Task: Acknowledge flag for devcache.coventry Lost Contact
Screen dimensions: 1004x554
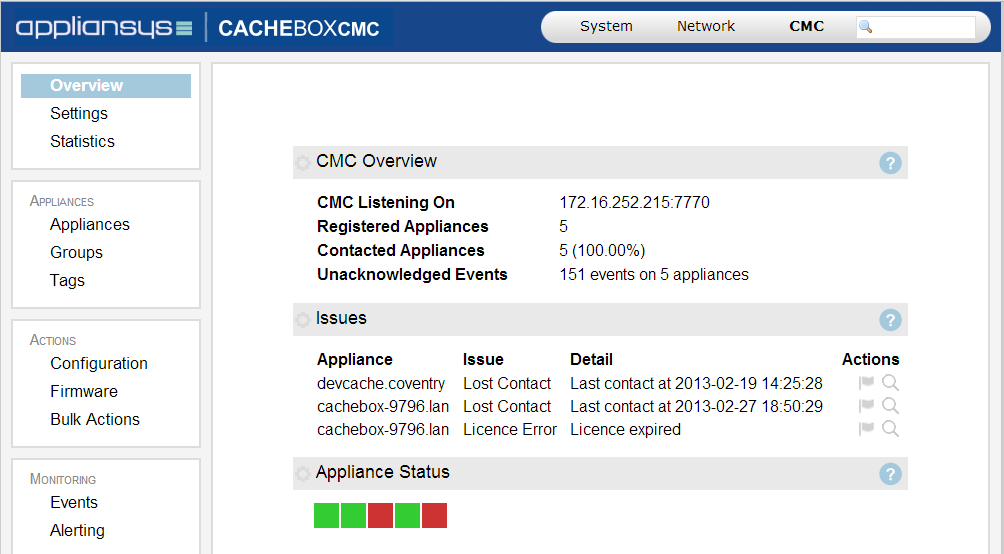Action: click(x=866, y=382)
